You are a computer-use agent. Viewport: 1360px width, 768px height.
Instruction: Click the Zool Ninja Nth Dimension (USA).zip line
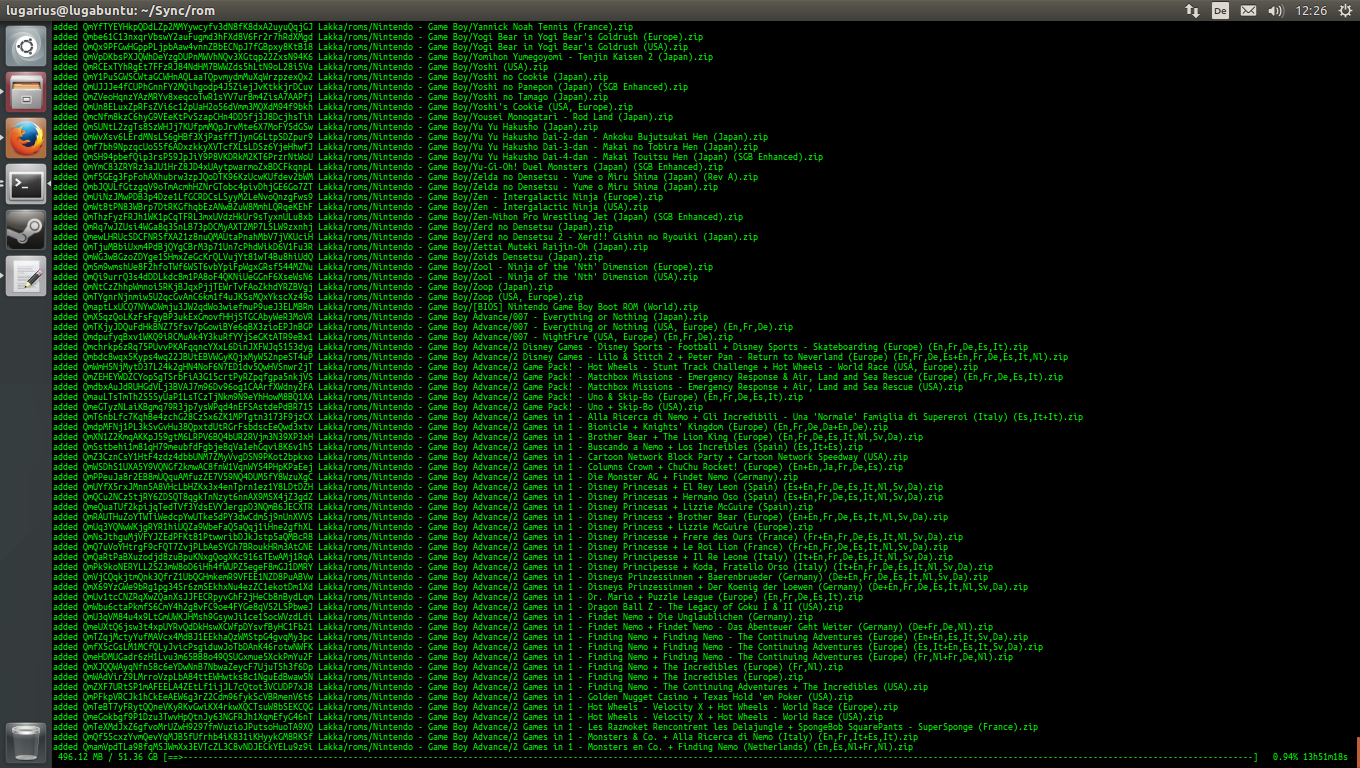point(376,277)
